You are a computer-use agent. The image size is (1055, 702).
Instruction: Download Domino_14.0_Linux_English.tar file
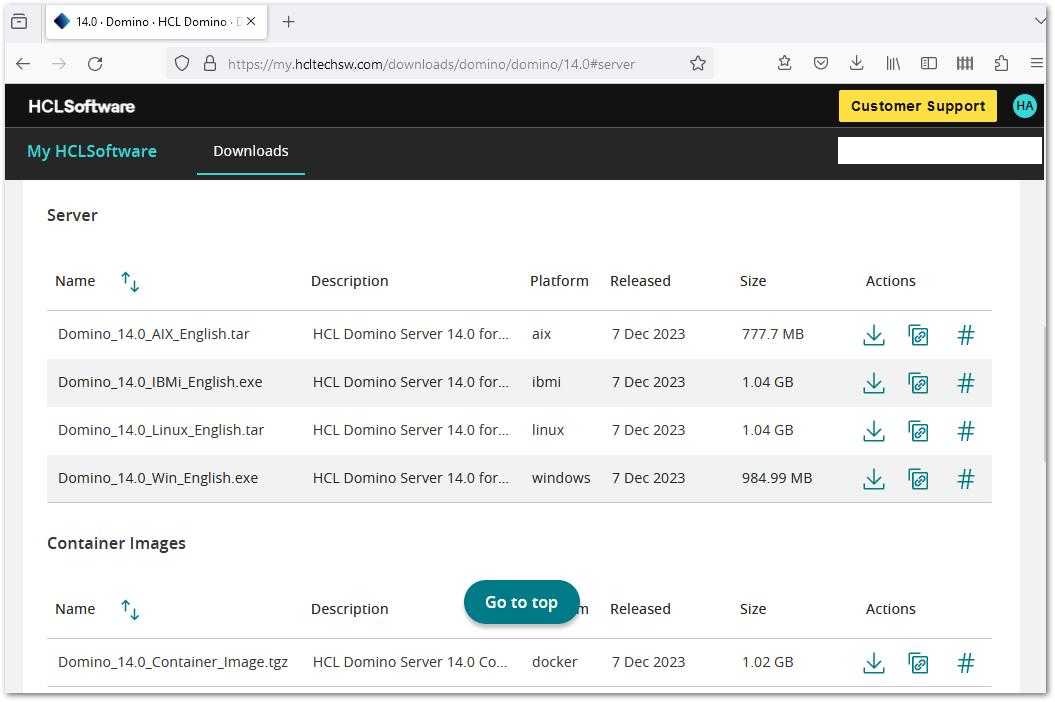(x=873, y=431)
